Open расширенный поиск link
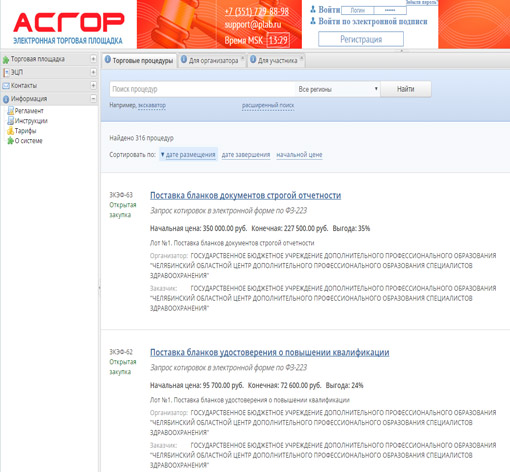510x472 pixels. [x=268, y=105]
